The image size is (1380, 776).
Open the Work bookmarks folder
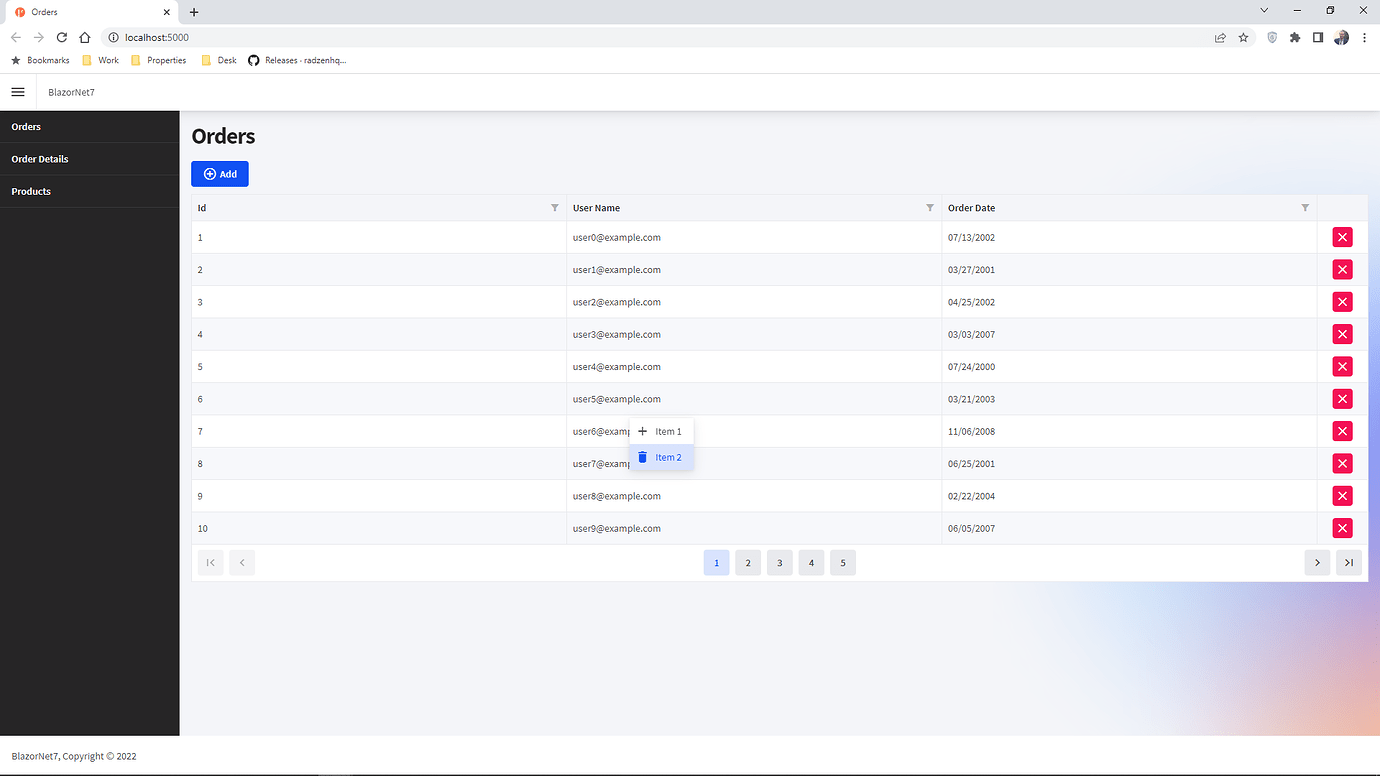pos(100,60)
